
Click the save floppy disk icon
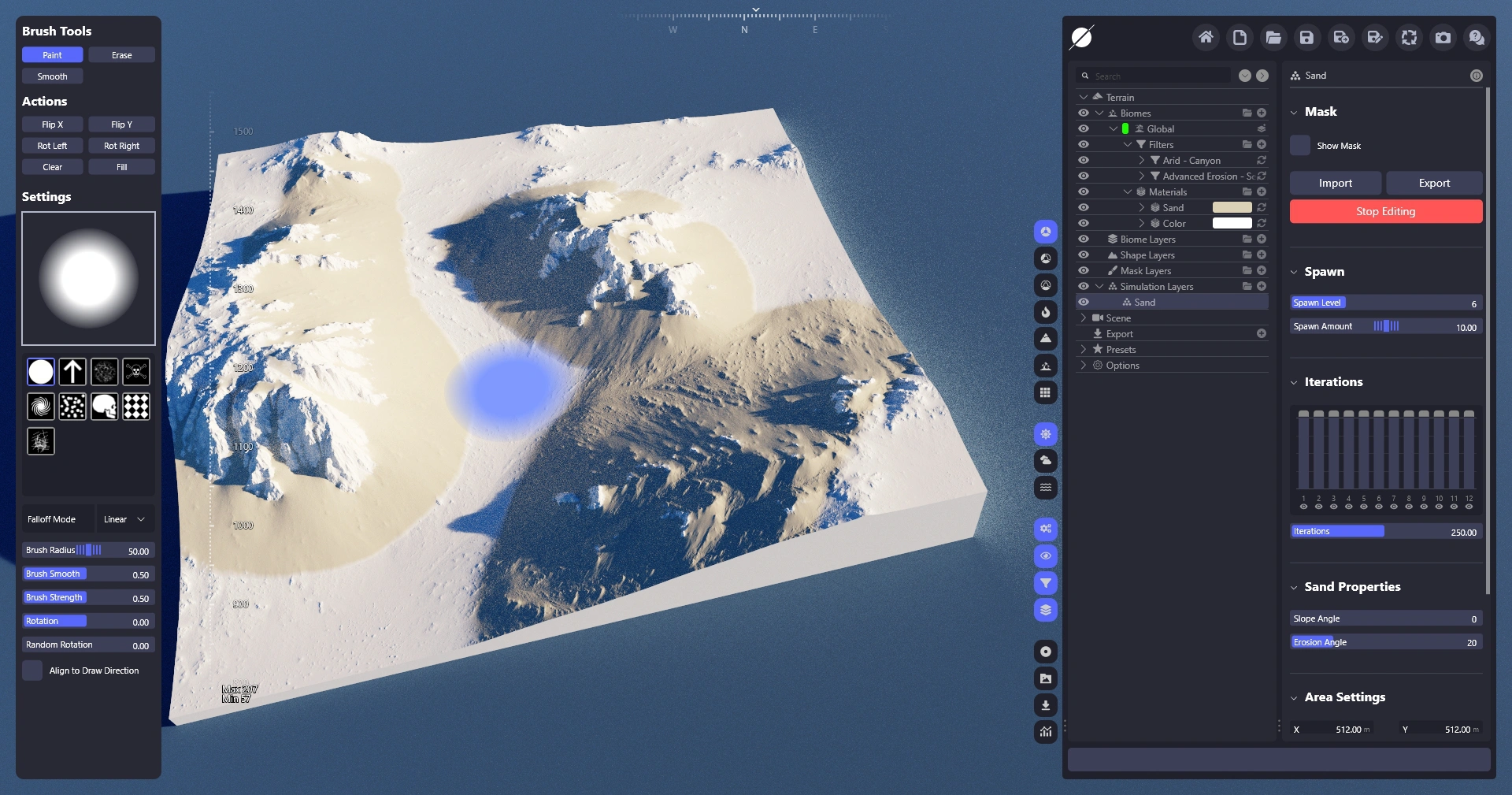[1306, 37]
